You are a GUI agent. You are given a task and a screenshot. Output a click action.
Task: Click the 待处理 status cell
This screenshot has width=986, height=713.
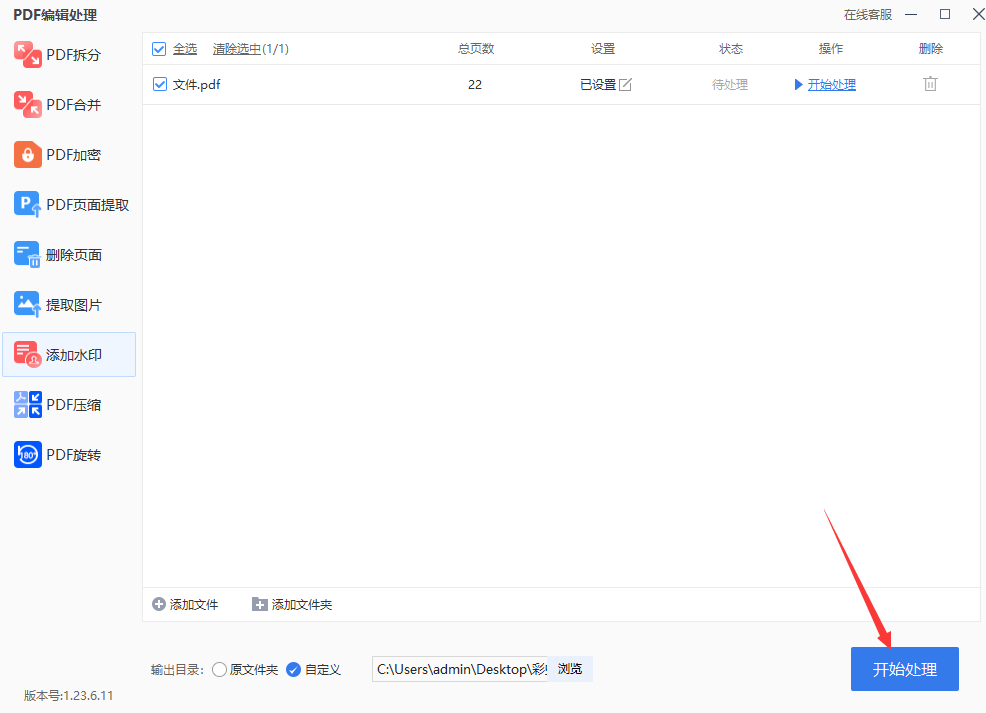click(729, 84)
